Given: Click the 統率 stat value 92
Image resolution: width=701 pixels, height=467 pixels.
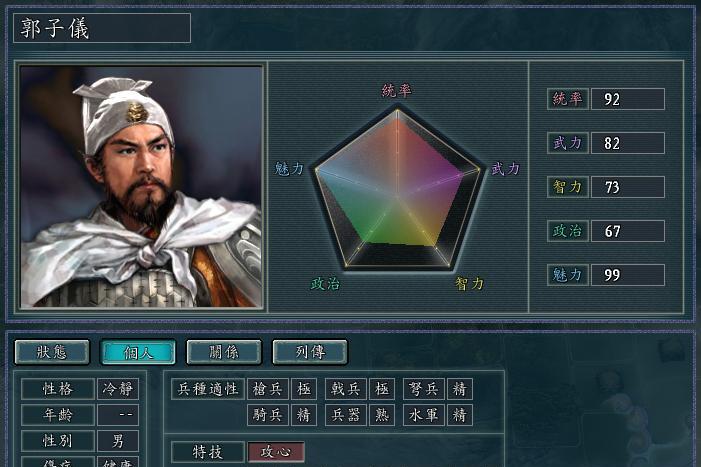Looking at the screenshot, I should tap(628, 99).
